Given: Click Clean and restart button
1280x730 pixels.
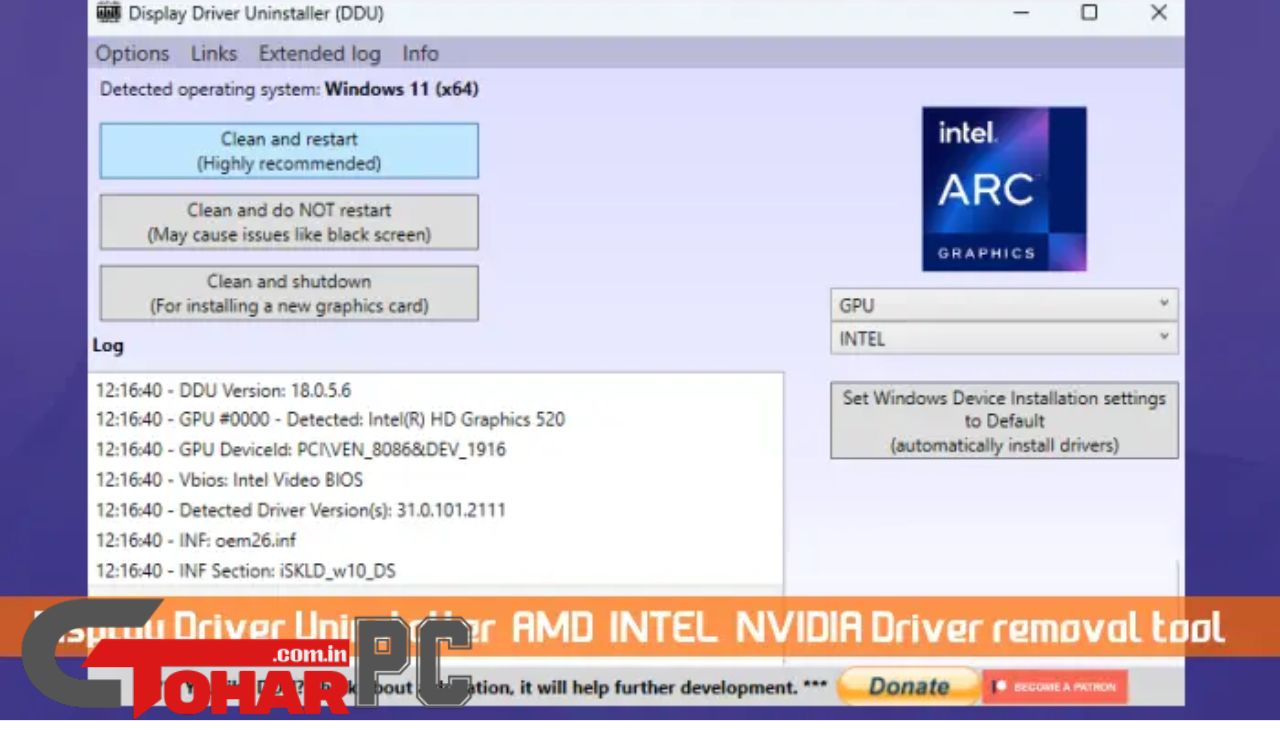Looking at the screenshot, I should [289, 151].
